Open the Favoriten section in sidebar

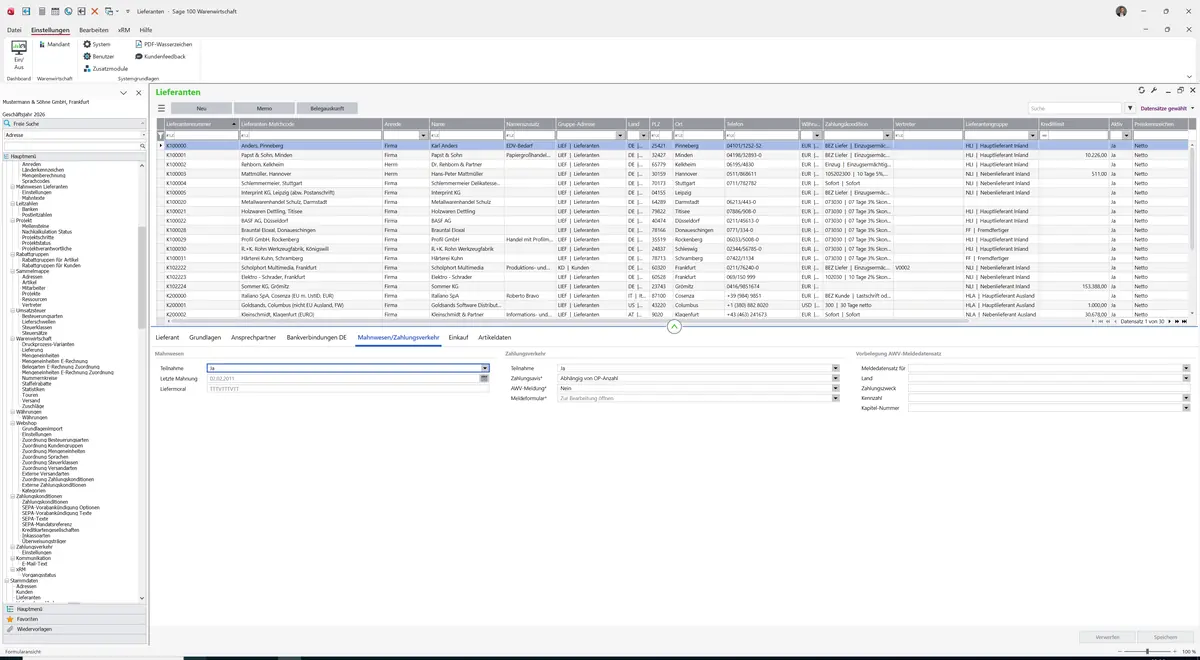coord(74,619)
